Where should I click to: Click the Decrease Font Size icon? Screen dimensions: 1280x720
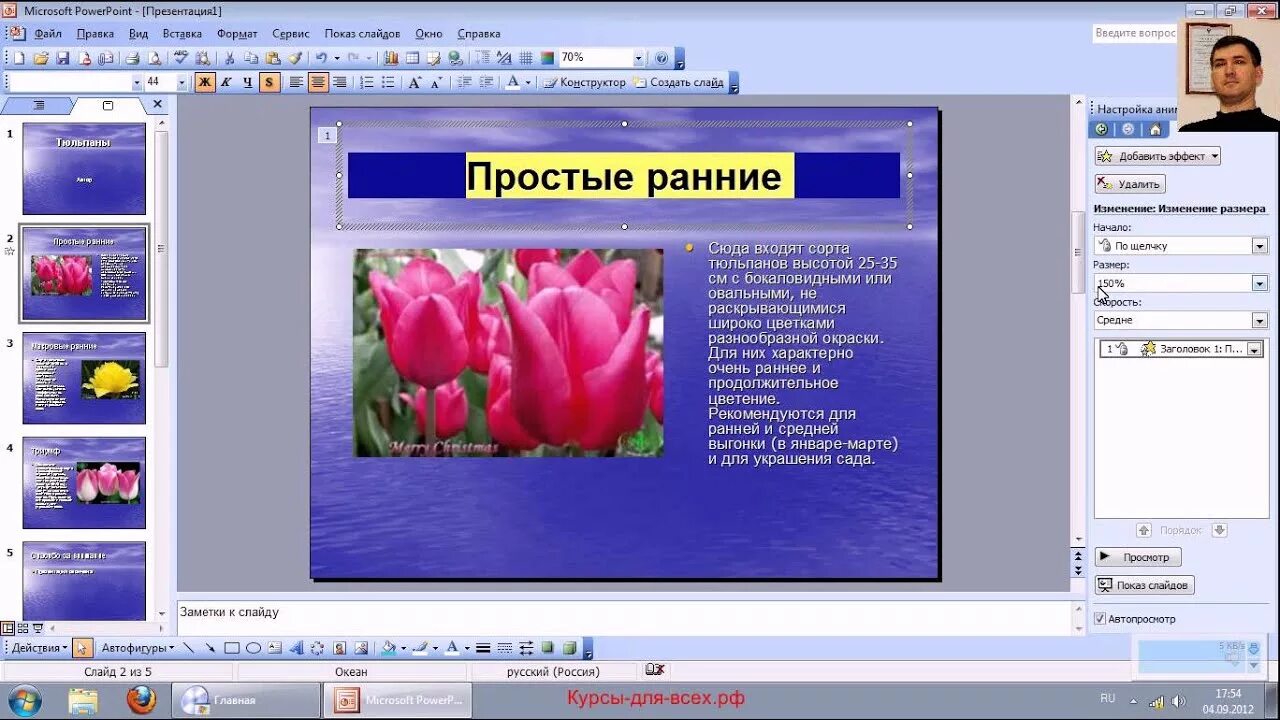tap(437, 83)
